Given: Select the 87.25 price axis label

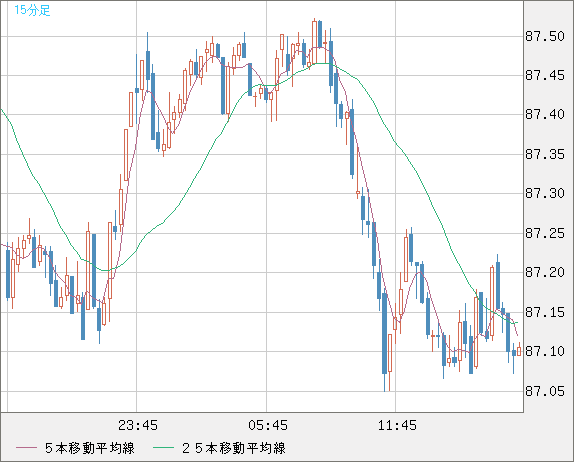Looking at the screenshot, I should (x=545, y=233).
